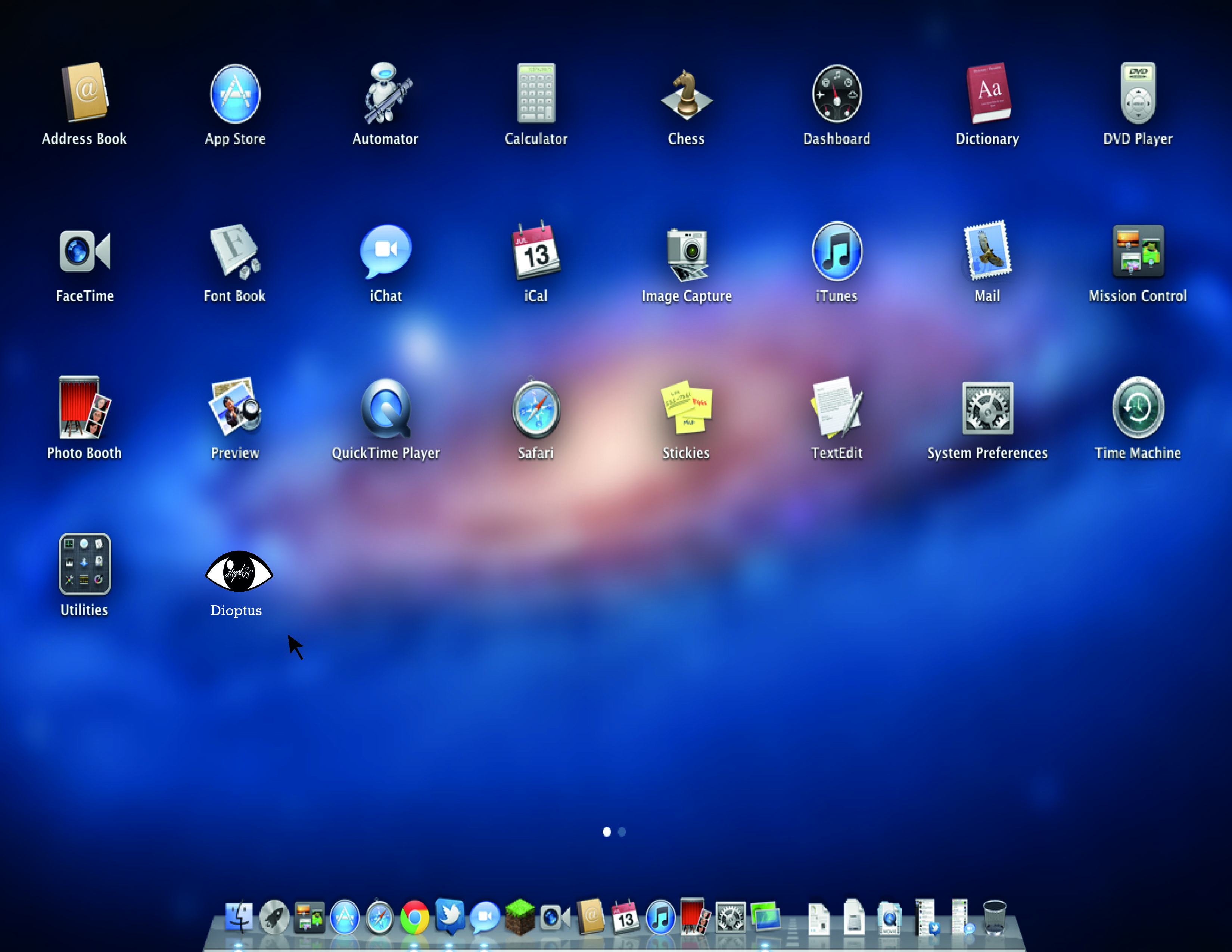This screenshot has width=1232, height=952.
Task: Open Time Machine
Action: coord(1137,408)
